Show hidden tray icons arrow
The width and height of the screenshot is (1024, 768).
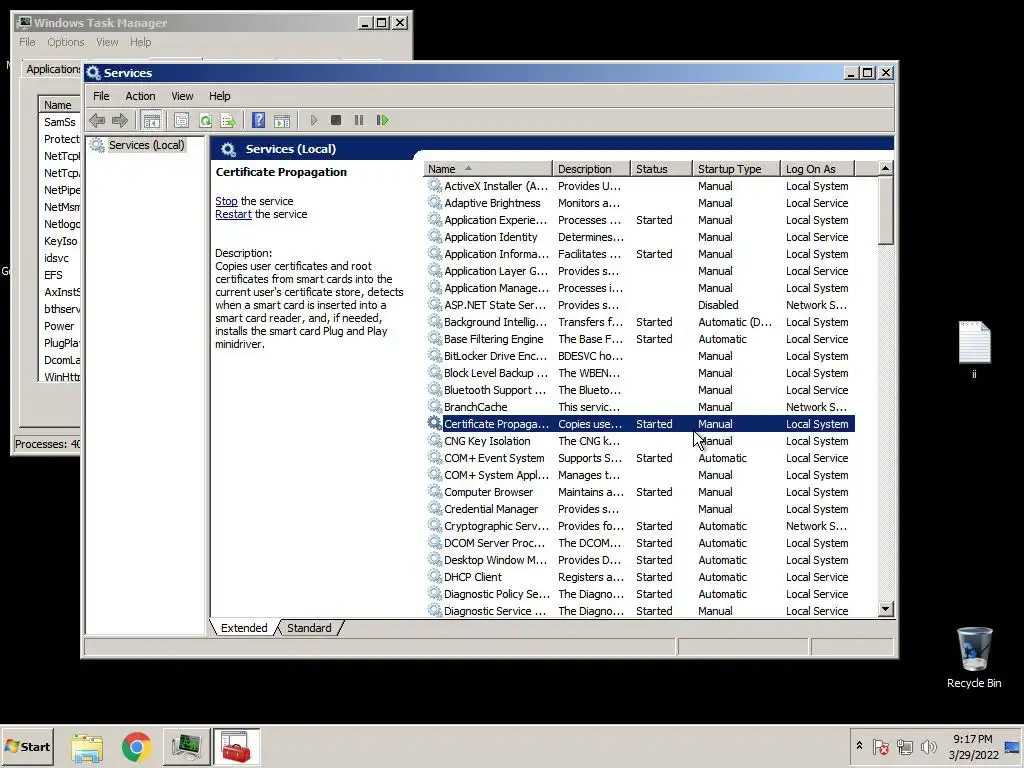point(859,746)
